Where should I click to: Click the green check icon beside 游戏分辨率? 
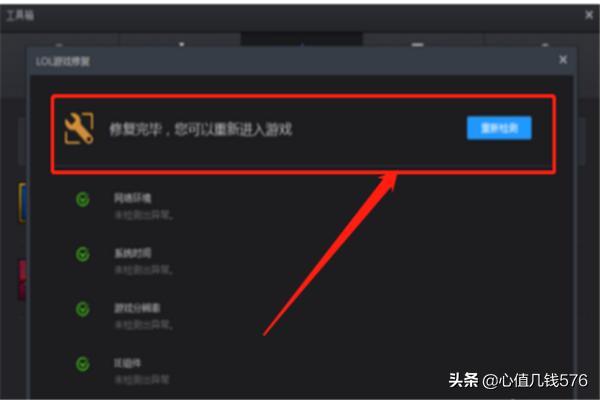click(83, 309)
